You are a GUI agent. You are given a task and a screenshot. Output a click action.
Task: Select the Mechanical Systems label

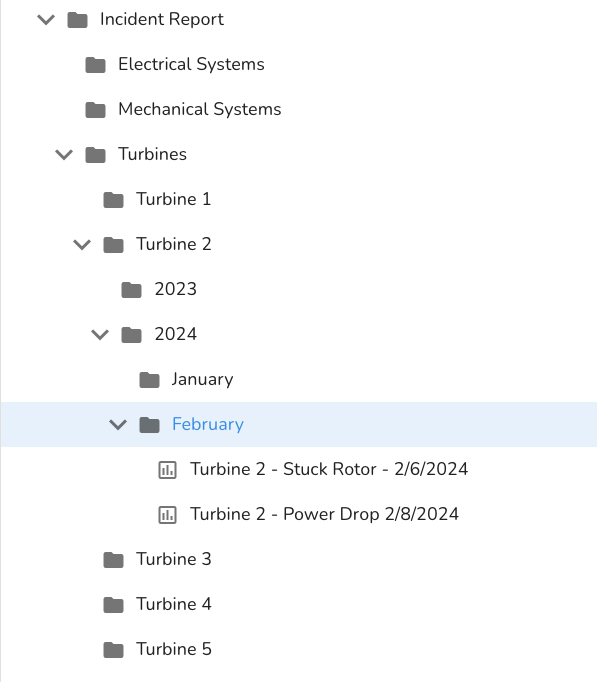click(x=200, y=109)
